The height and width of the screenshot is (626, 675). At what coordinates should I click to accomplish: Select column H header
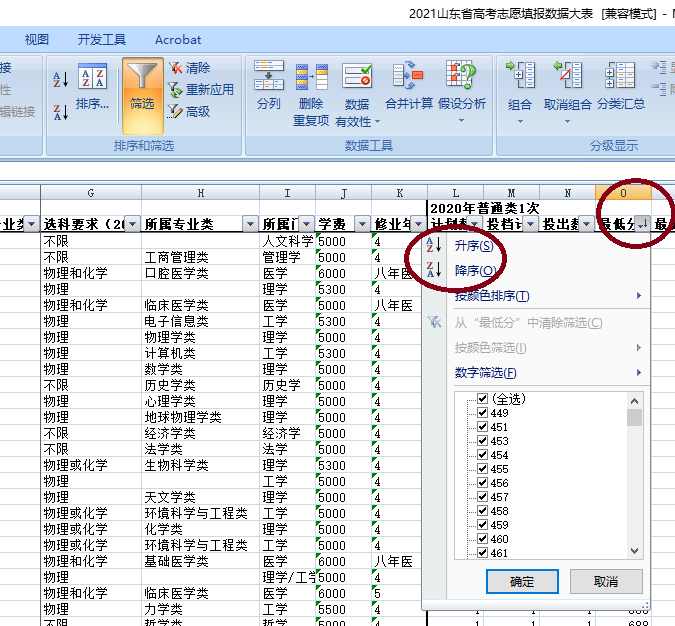pyautogui.click(x=201, y=193)
